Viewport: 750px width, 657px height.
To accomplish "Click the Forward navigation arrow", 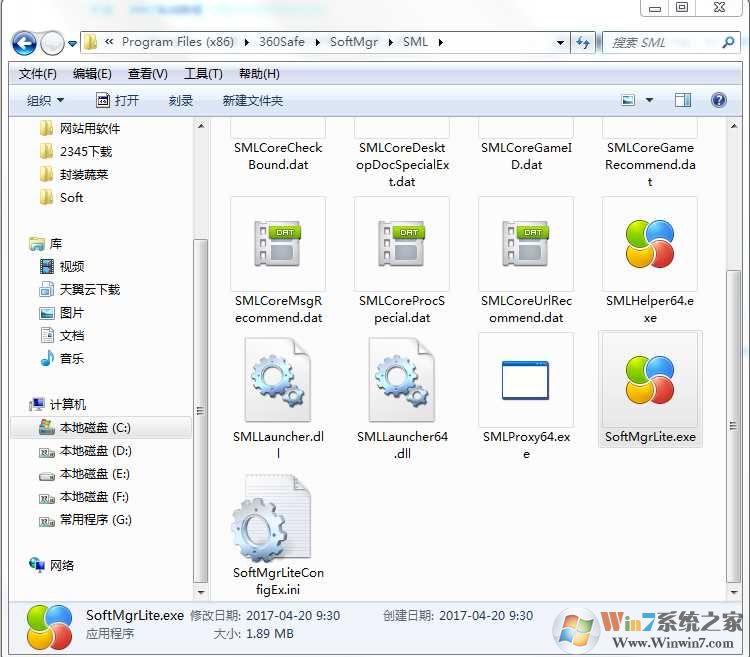I will (52, 44).
